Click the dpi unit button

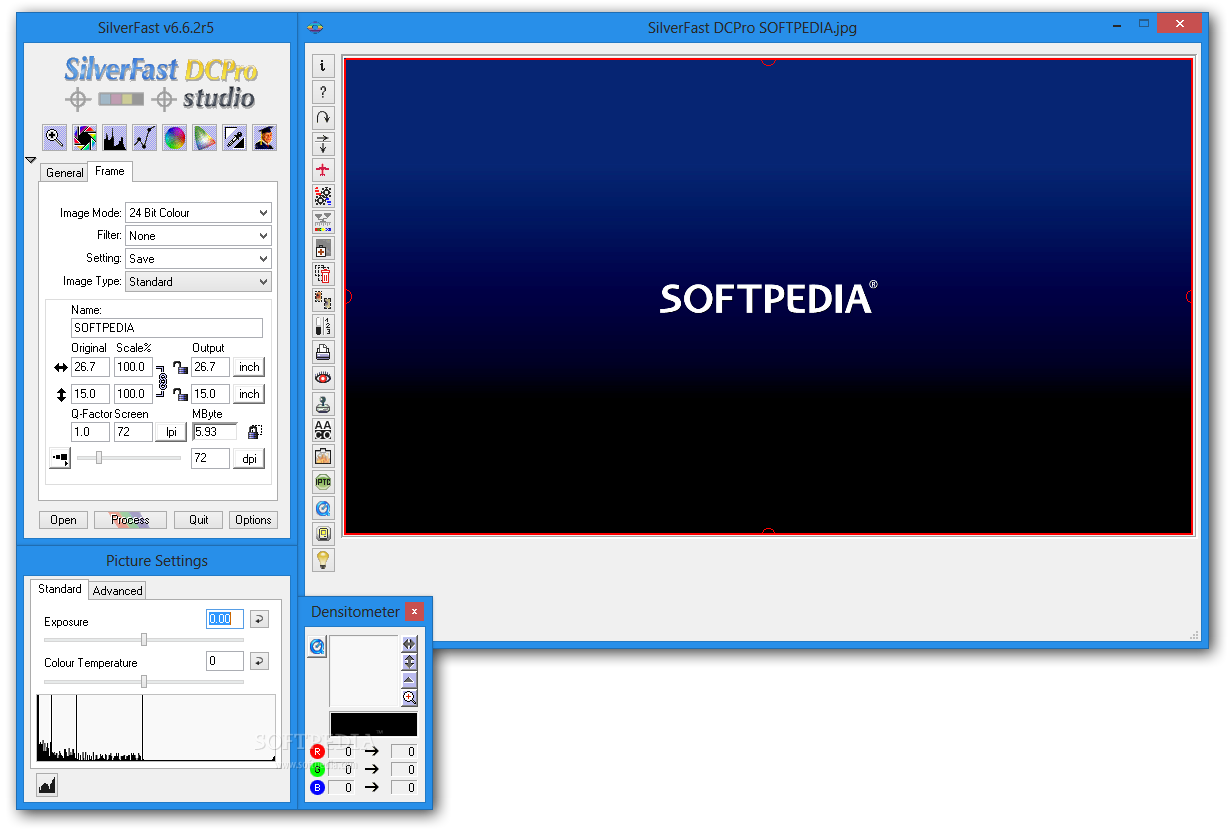(x=249, y=459)
